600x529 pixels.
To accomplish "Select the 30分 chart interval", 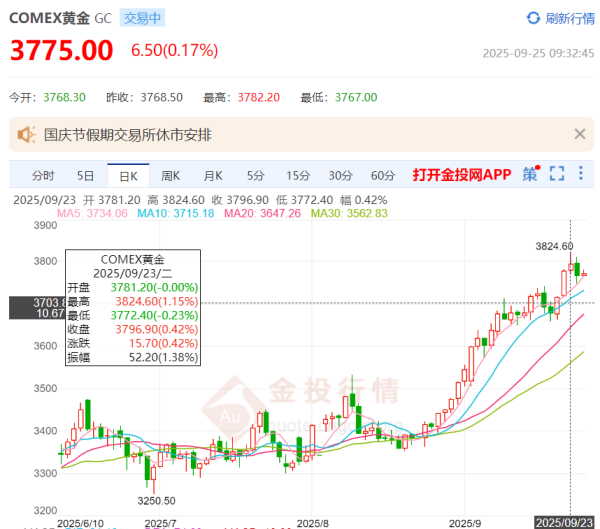I will tap(340, 175).
